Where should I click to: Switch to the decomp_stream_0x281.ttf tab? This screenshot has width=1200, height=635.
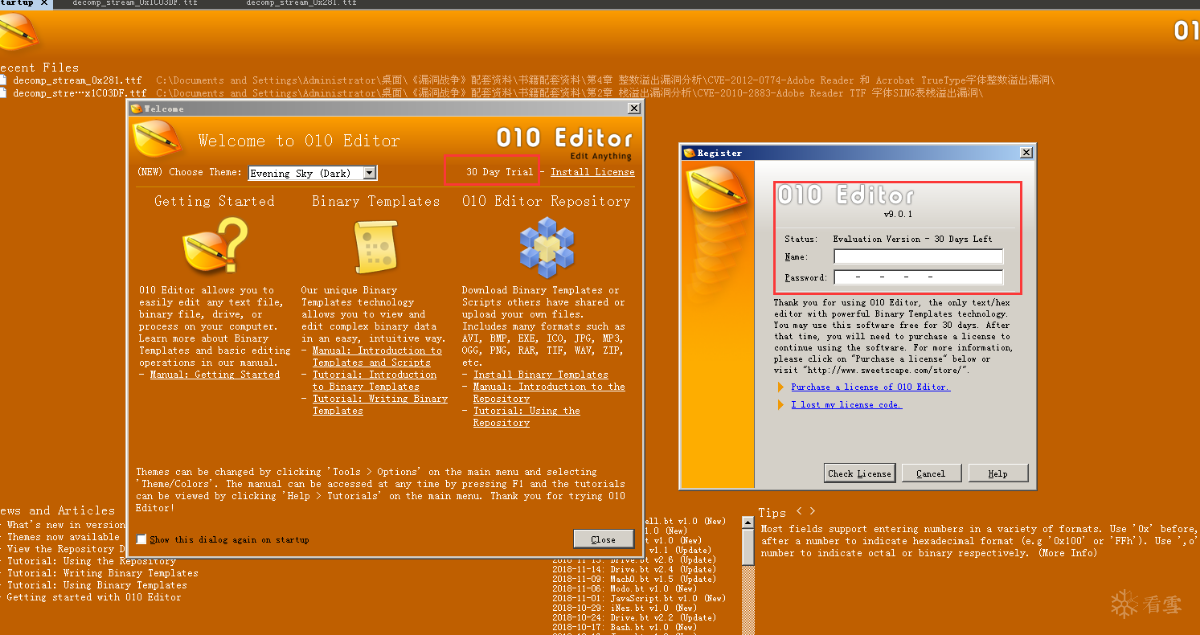tap(301, 4)
